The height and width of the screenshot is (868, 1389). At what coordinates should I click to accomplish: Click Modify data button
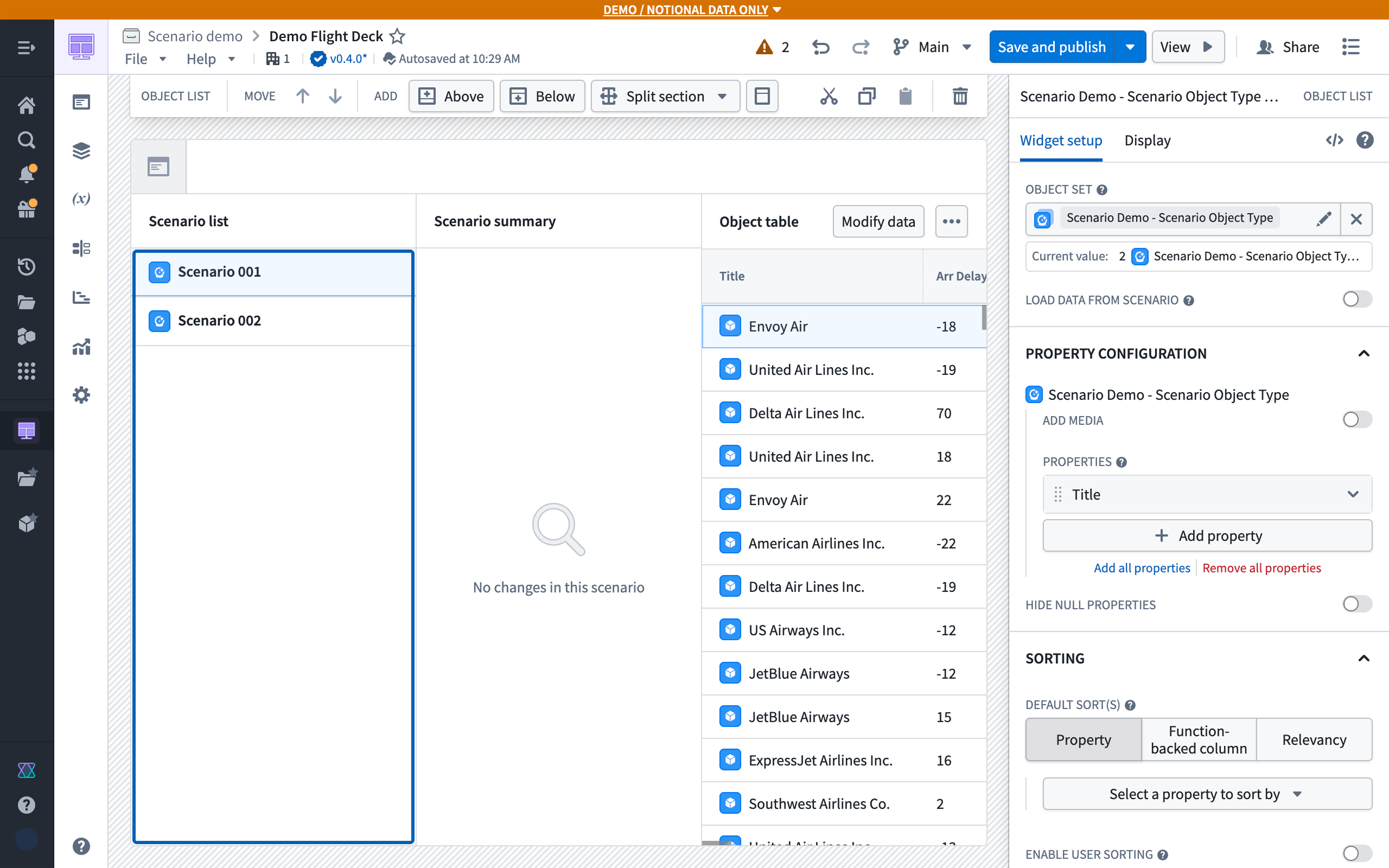pyautogui.click(x=878, y=221)
